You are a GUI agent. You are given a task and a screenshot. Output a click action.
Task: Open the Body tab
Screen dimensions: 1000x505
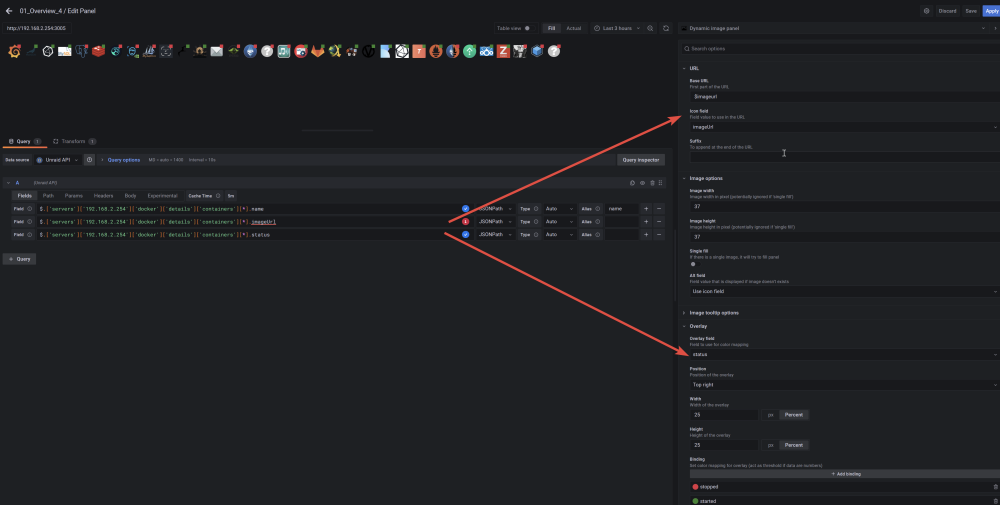(x=130, y=196)
